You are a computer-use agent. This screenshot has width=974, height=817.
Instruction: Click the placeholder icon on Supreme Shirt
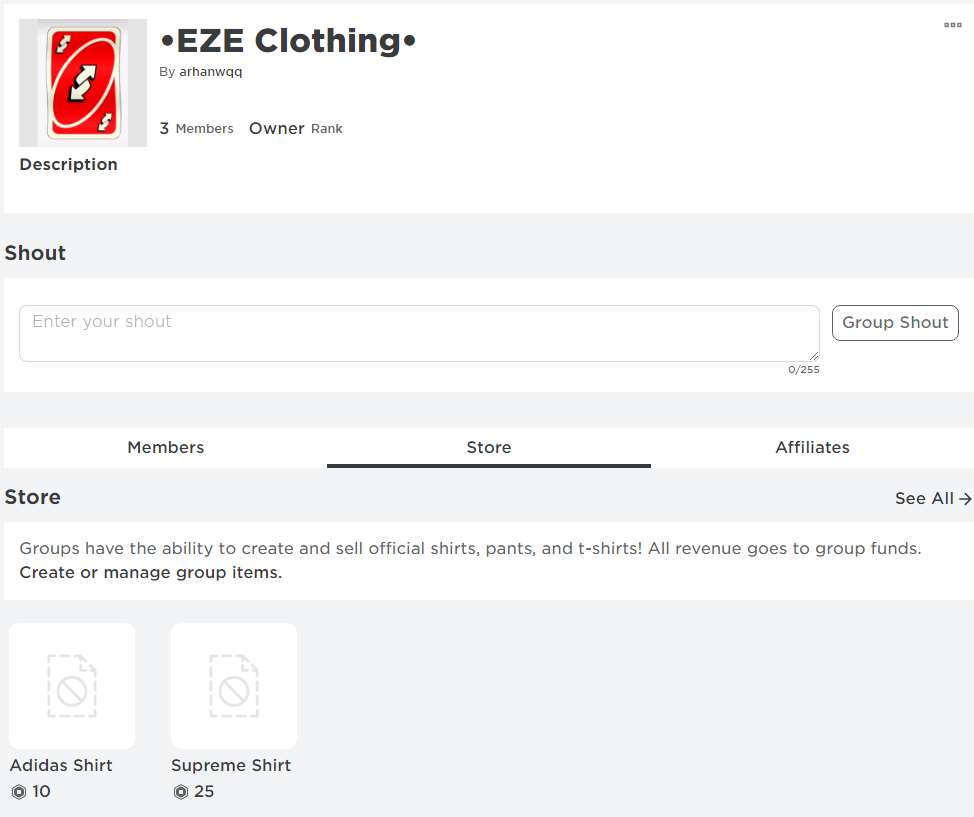[234, 686]
